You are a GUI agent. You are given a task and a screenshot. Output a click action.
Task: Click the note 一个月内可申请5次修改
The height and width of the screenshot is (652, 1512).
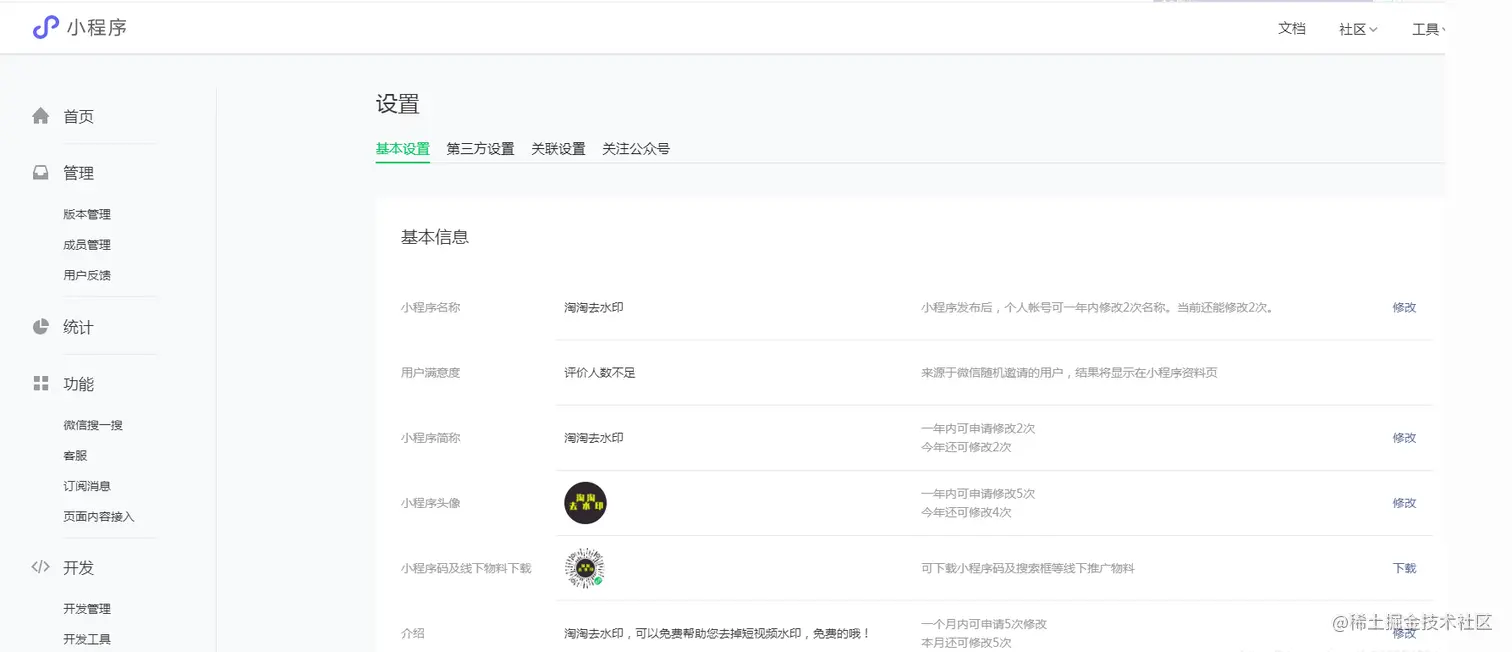tap(984, 624)
